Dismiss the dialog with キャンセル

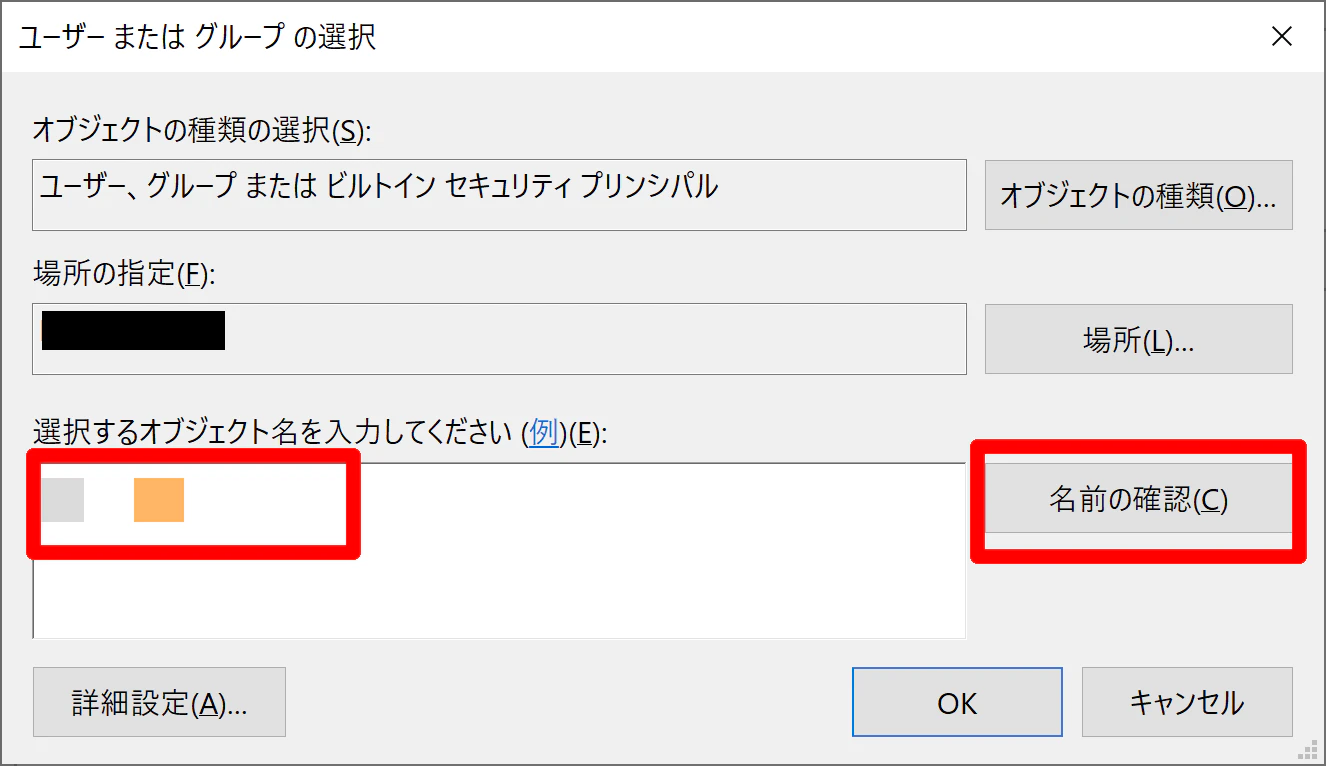tap(1187, 701)
